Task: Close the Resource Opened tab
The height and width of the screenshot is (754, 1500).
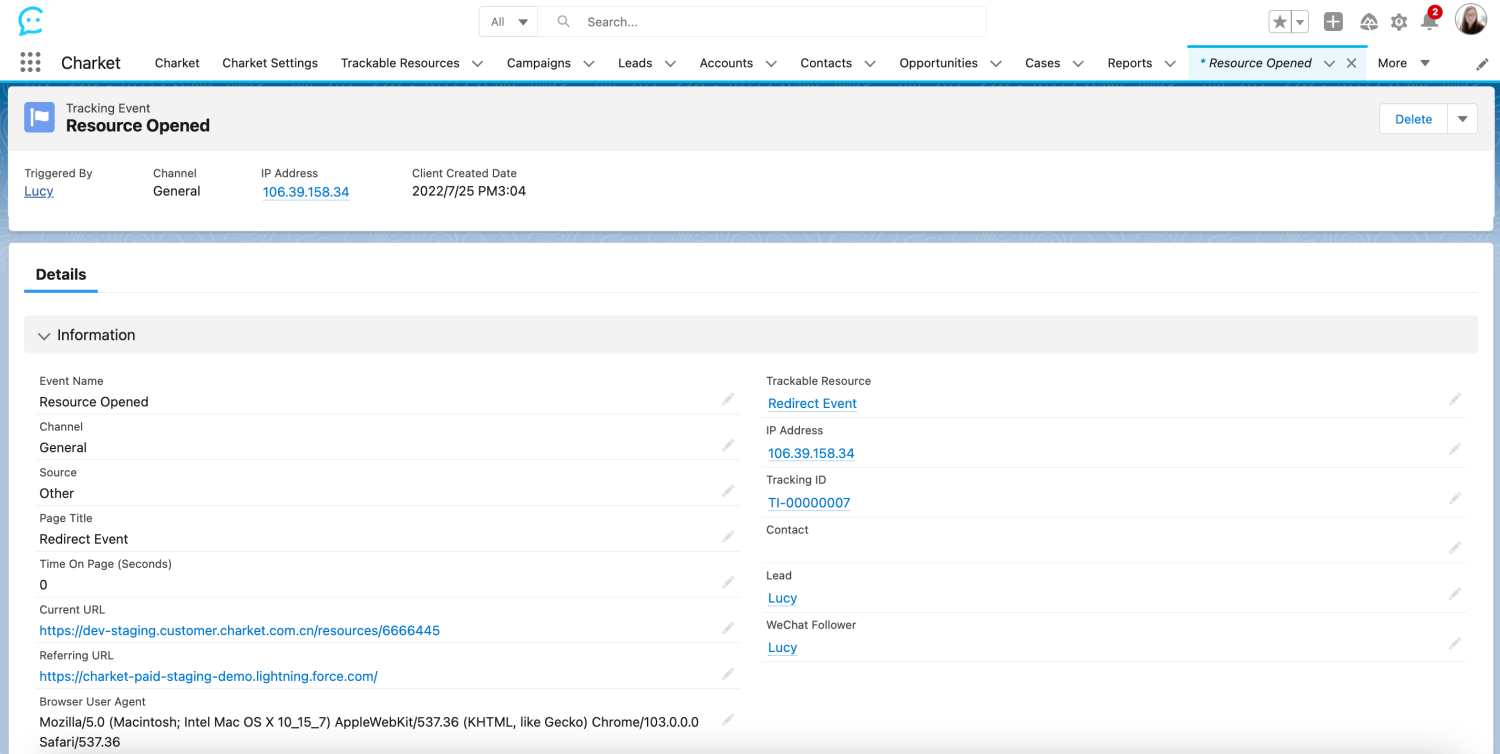Action: [x=1351, y=63]
